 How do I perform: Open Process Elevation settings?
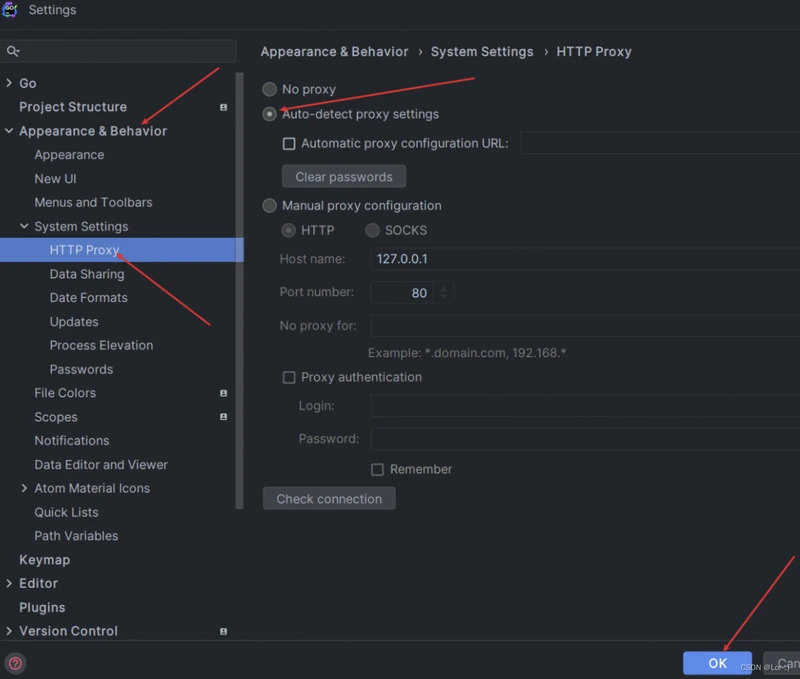[x=101, y=345]
